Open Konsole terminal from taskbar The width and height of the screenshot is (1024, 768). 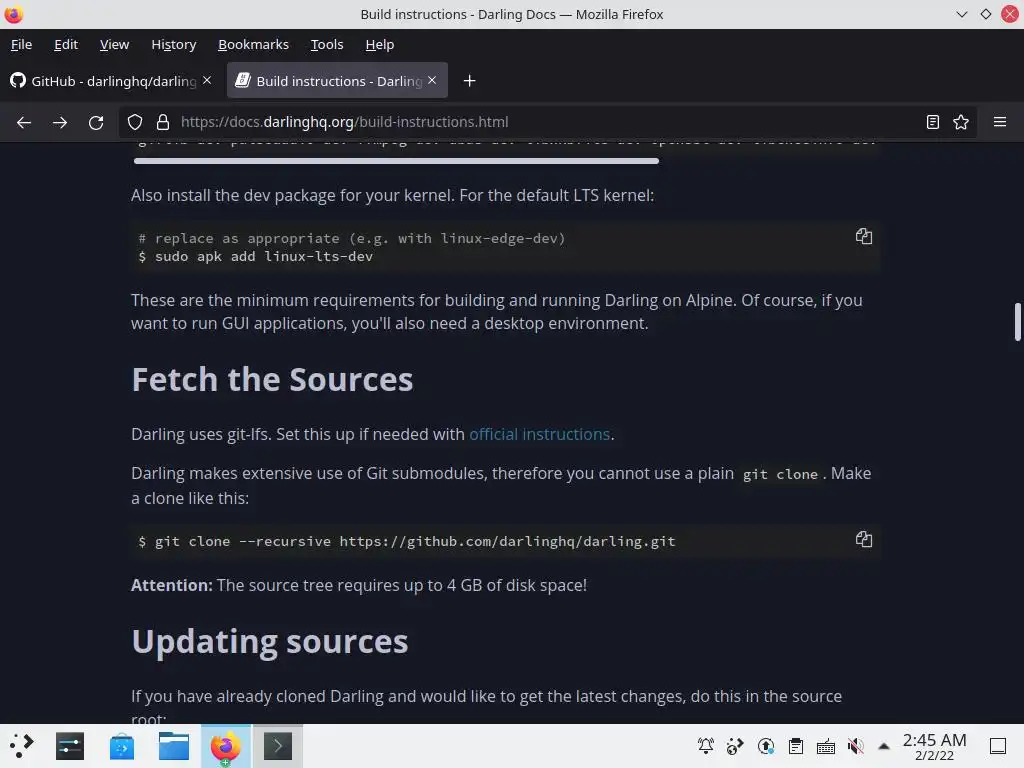click(278, 746)
